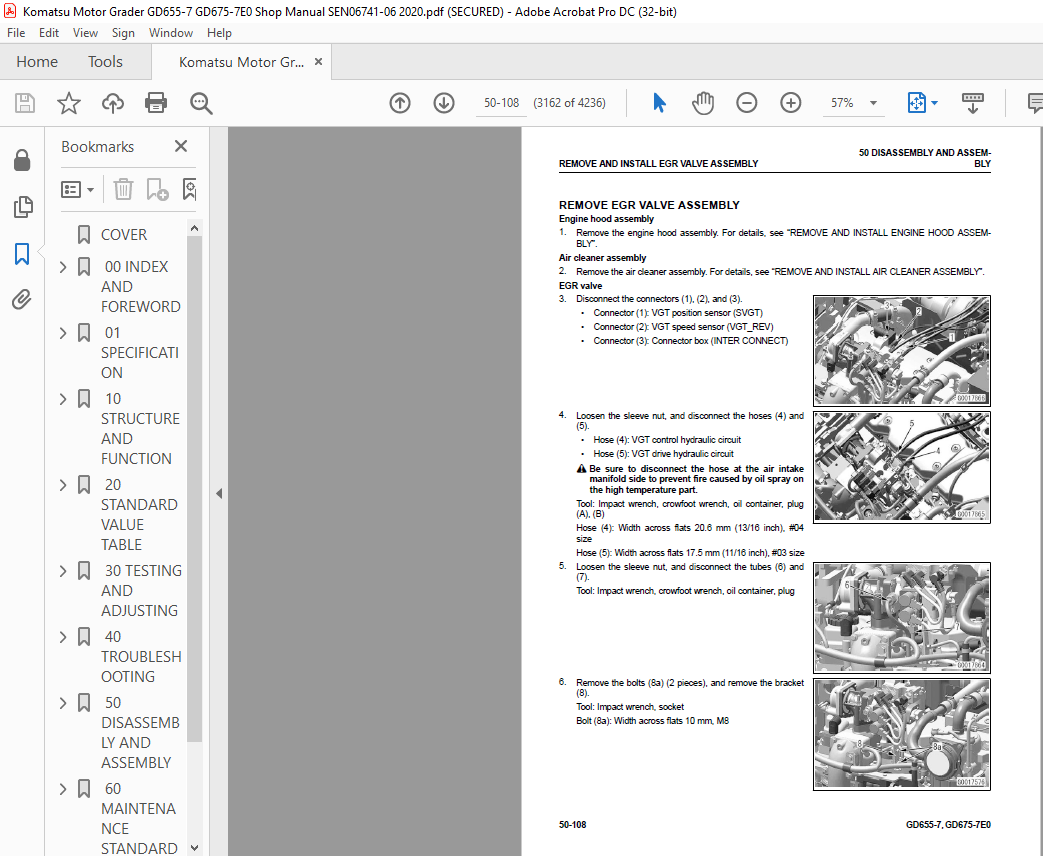The width and height of the screenshot is (1043, 856).
Task: Expand the 01 SPECIFICATION bookmark
Action: click(x=63, y=333)
